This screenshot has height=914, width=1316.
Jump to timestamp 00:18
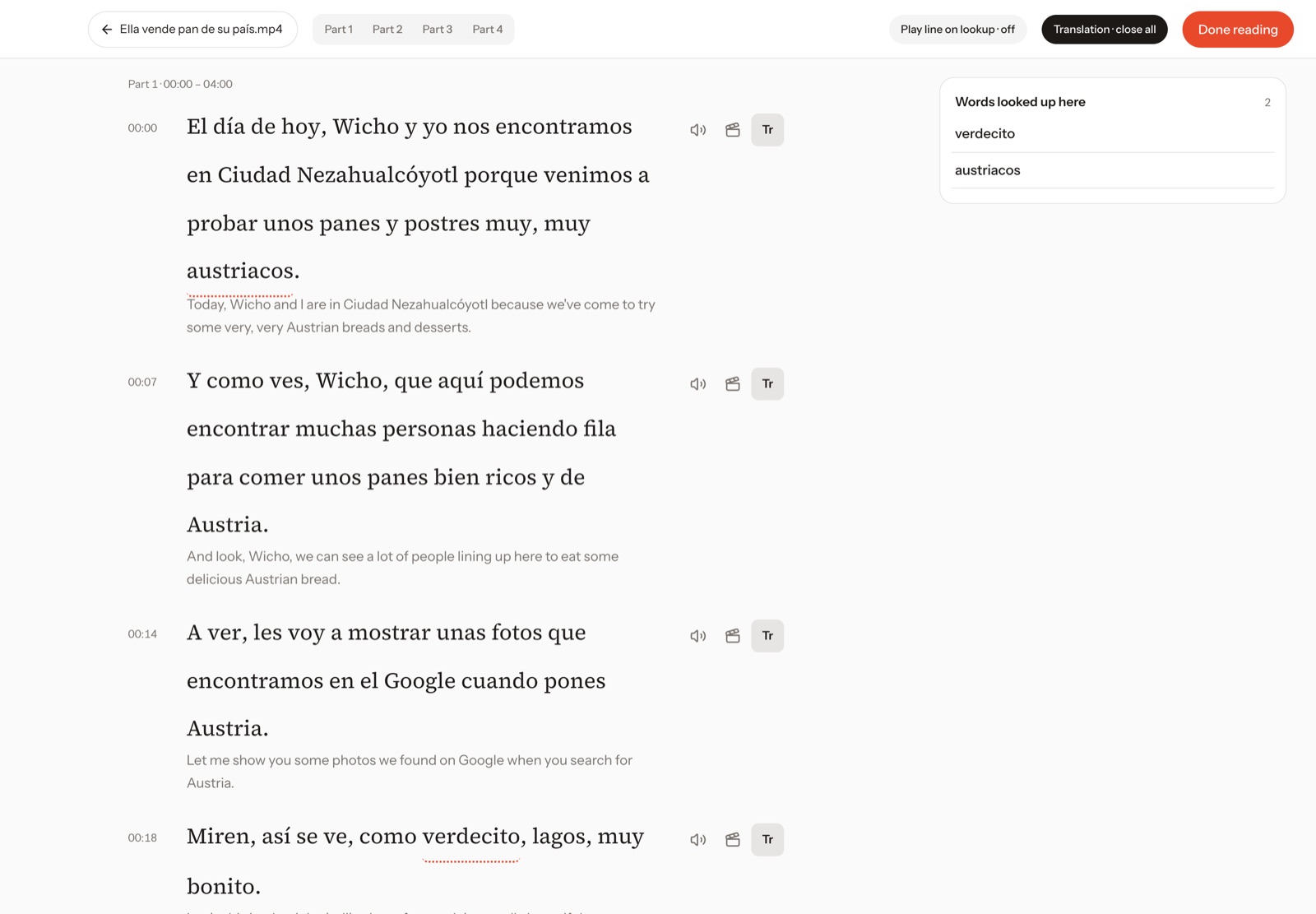point(142,838)
